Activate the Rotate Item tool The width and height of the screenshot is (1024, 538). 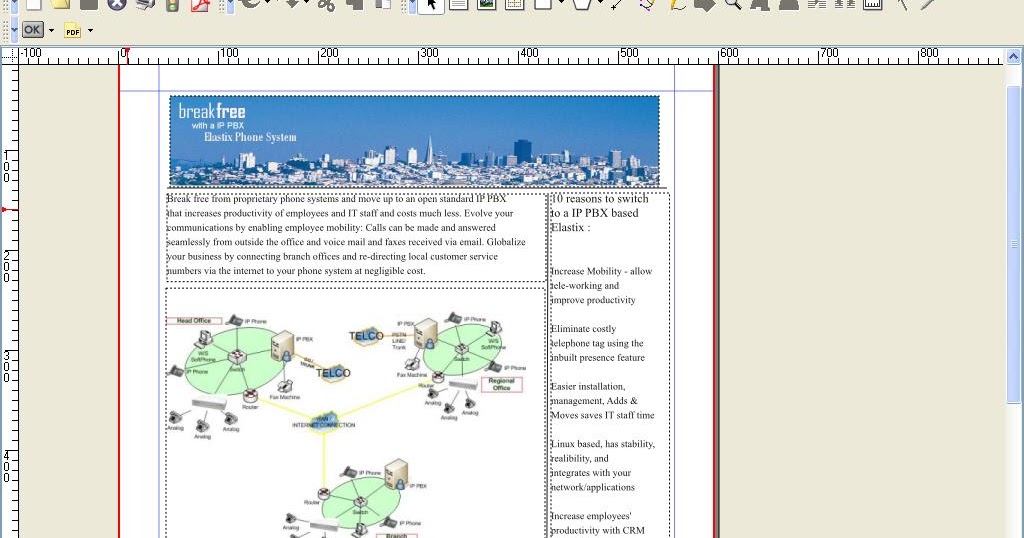pos(704,4)
